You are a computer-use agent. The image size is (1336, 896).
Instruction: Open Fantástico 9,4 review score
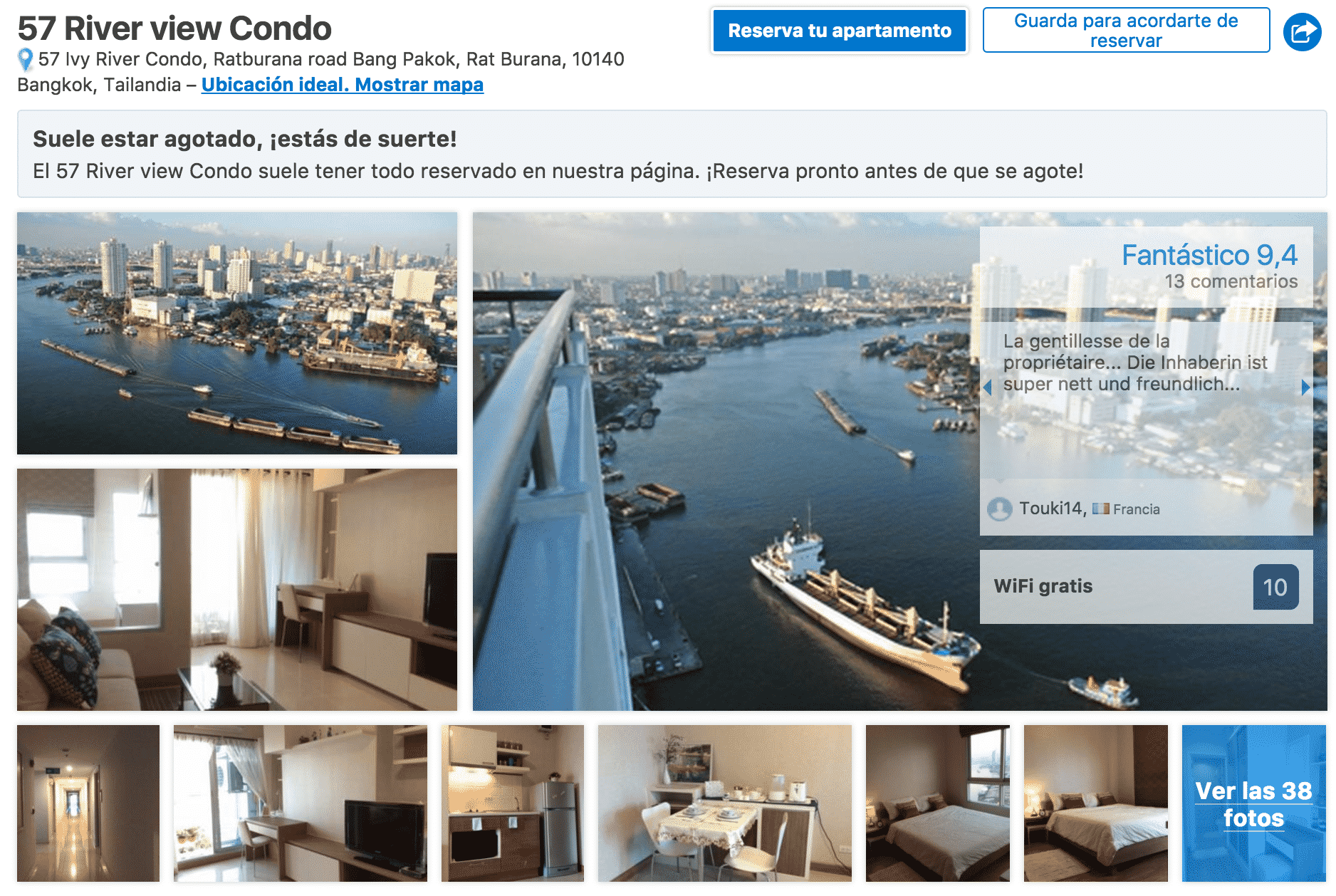pos(1209,256)
